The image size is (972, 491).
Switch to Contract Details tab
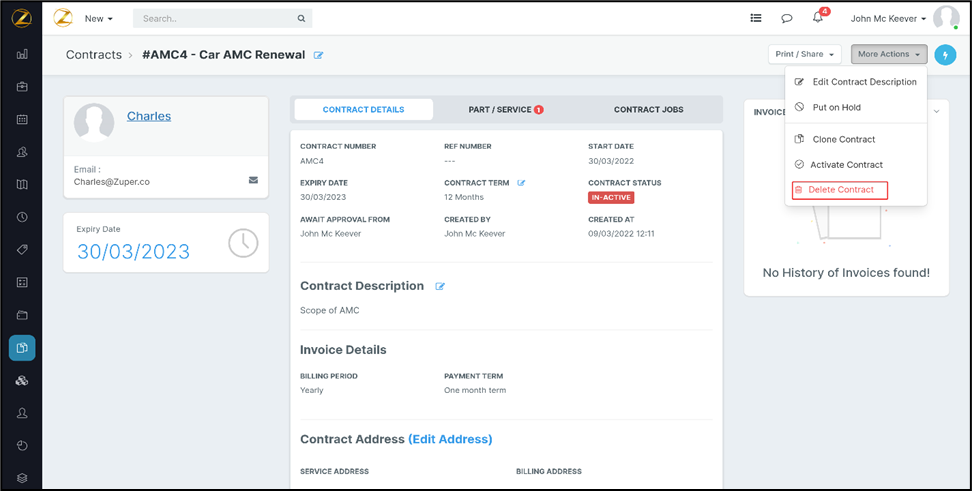[363, 110]
